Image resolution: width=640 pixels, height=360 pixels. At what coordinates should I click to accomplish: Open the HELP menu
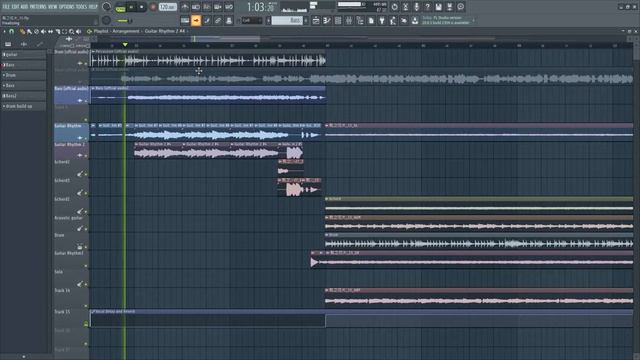click(x=93, y=7)
